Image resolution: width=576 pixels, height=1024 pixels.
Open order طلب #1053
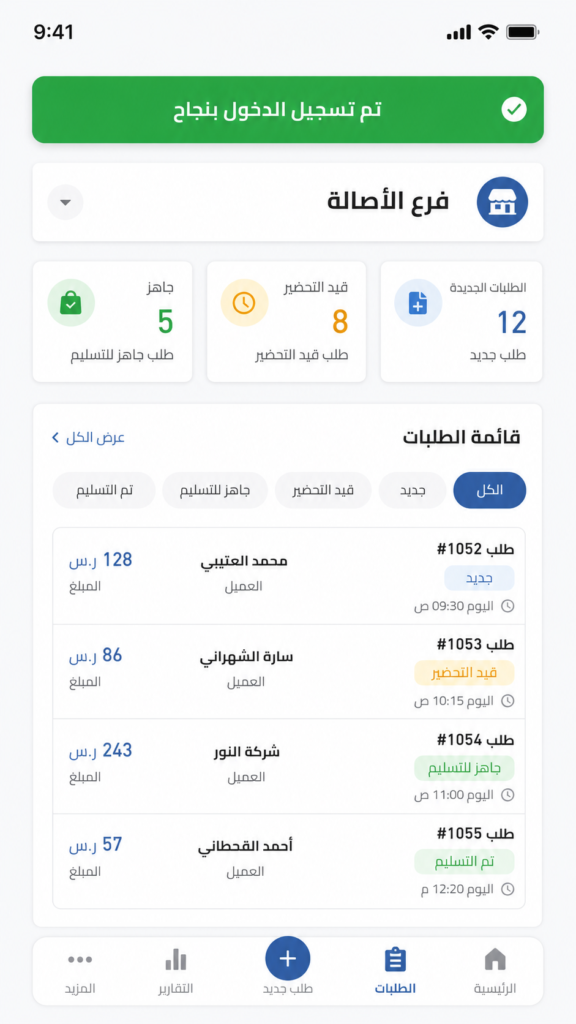[289, 672]
